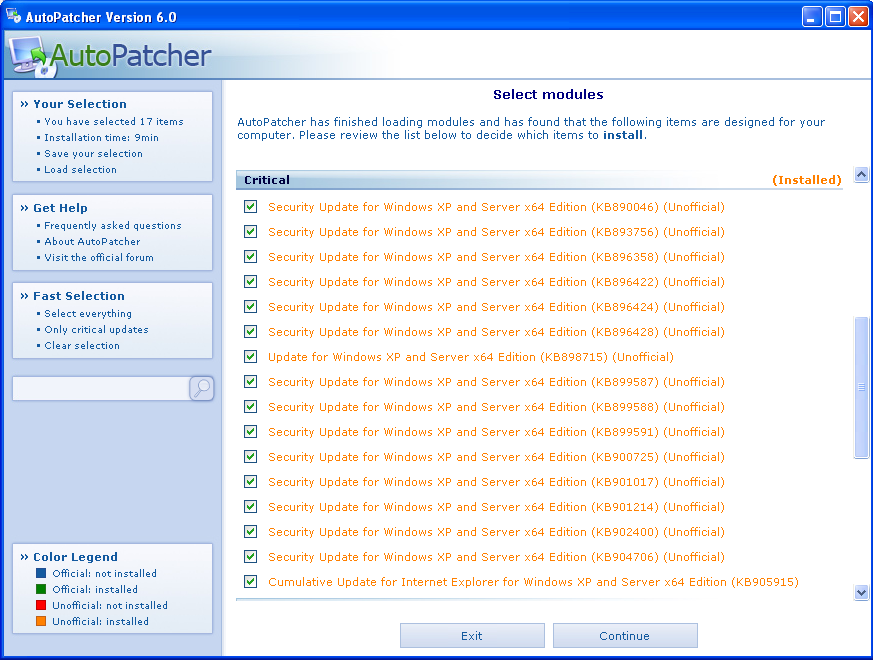The image size is (873, 660).
Task: Click Visit the official forum
Action: (99, 257)
